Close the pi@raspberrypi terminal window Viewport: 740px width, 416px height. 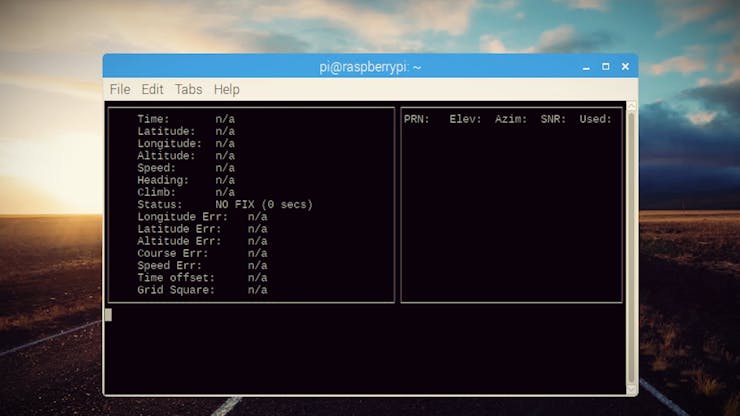click(x=625, y=67)
